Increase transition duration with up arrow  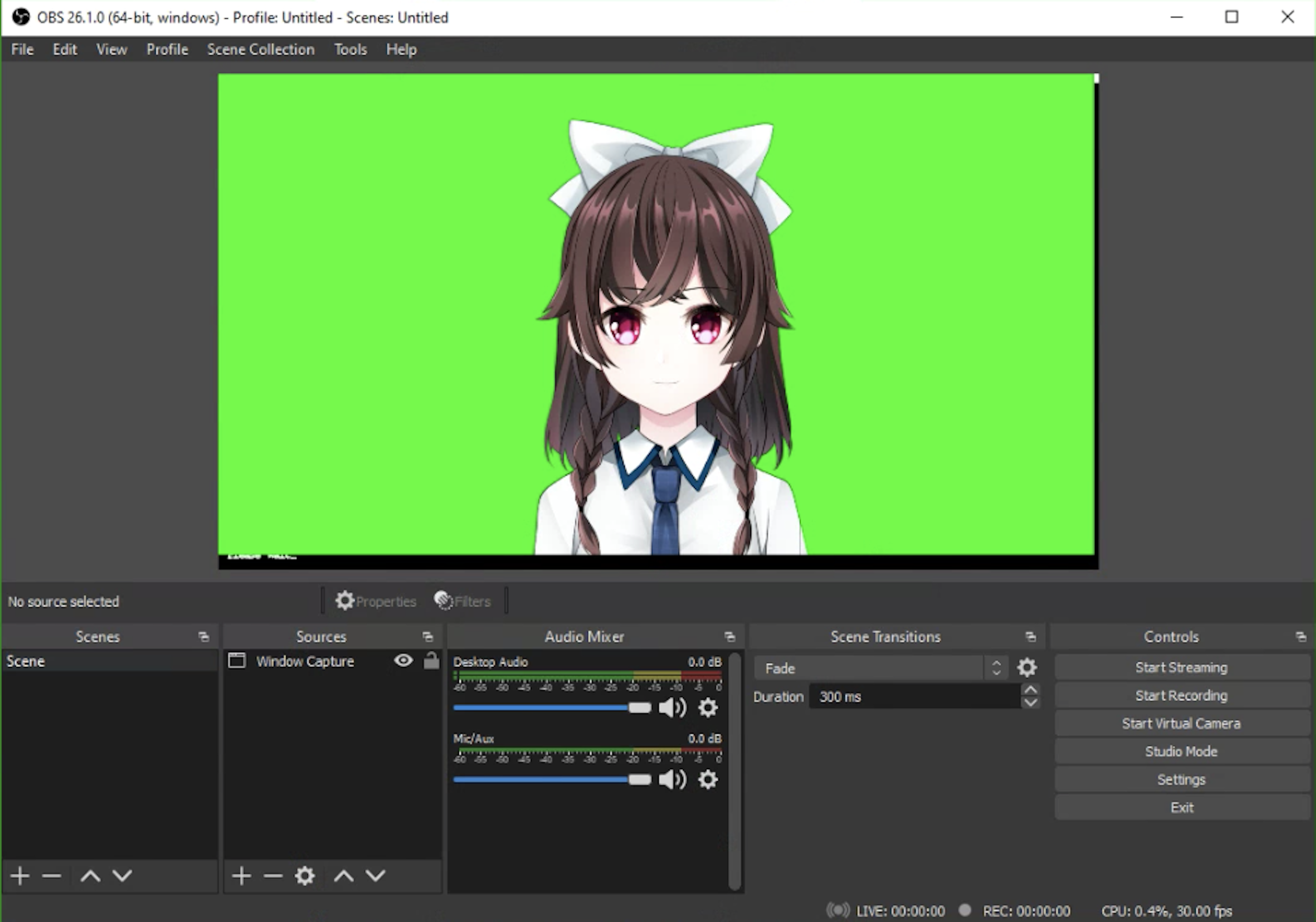[x=1030, y=690]
